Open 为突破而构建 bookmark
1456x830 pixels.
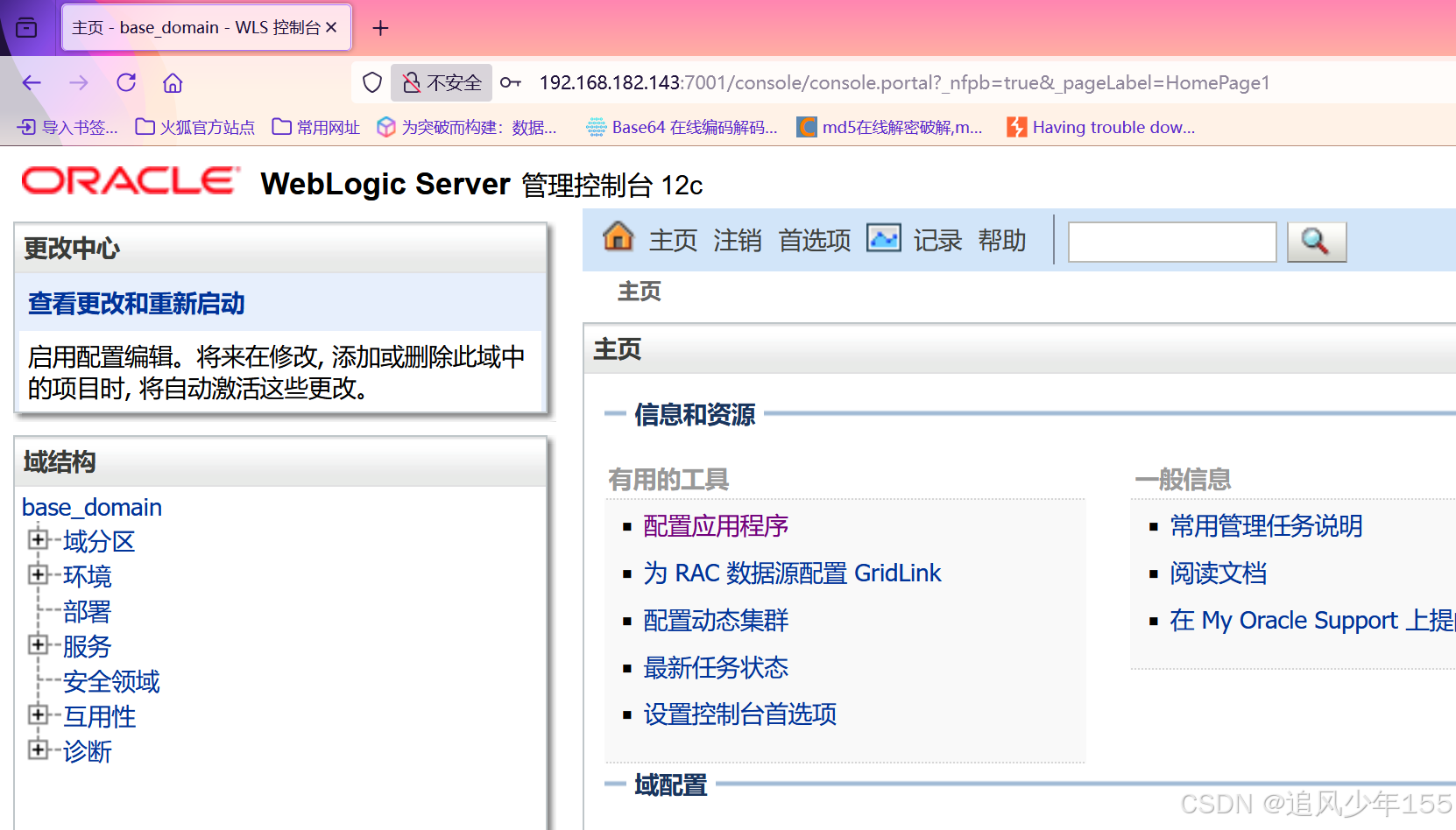pyautogui.click(x=467, y=128)
